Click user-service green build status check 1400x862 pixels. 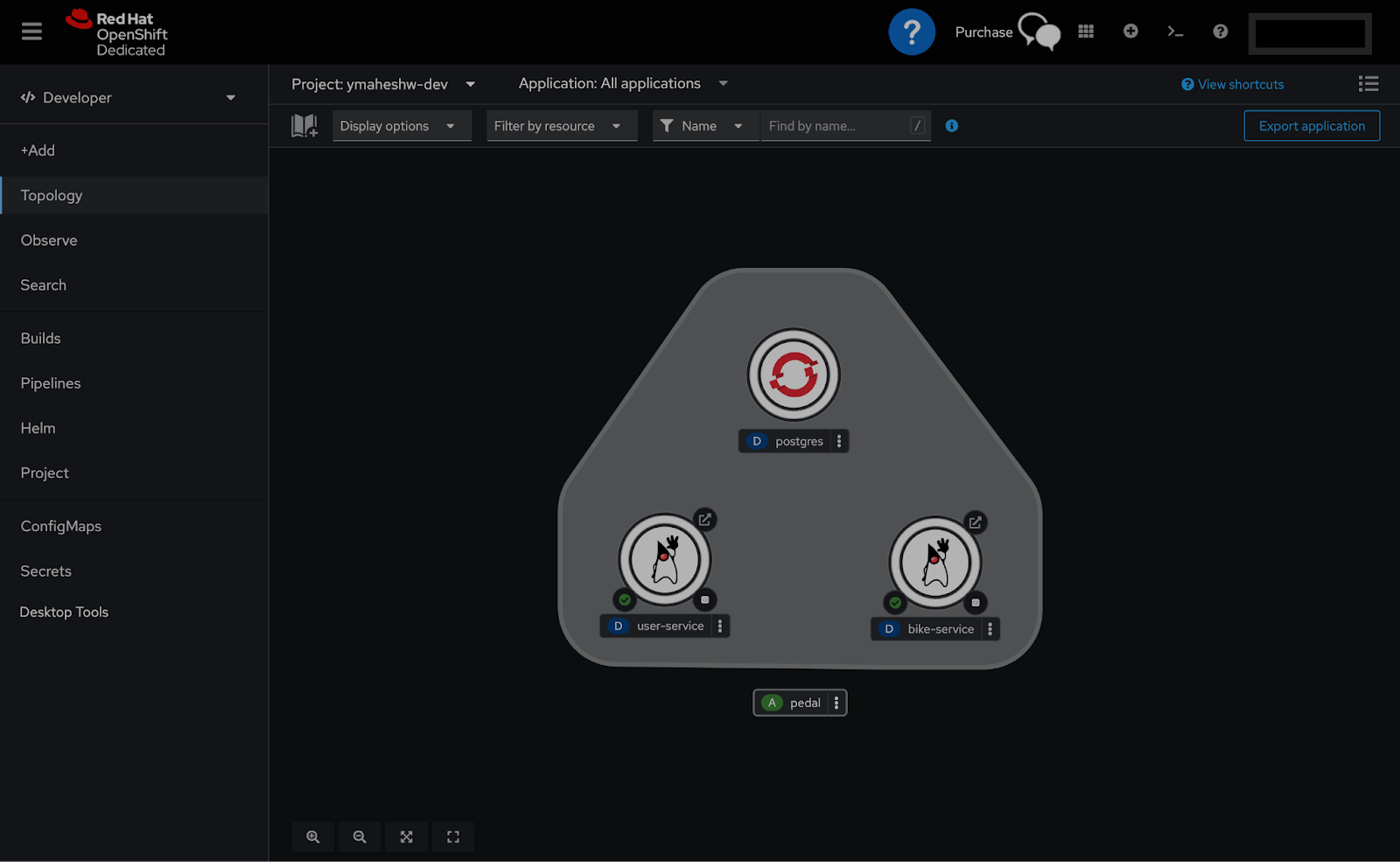[x=625, y=599]
